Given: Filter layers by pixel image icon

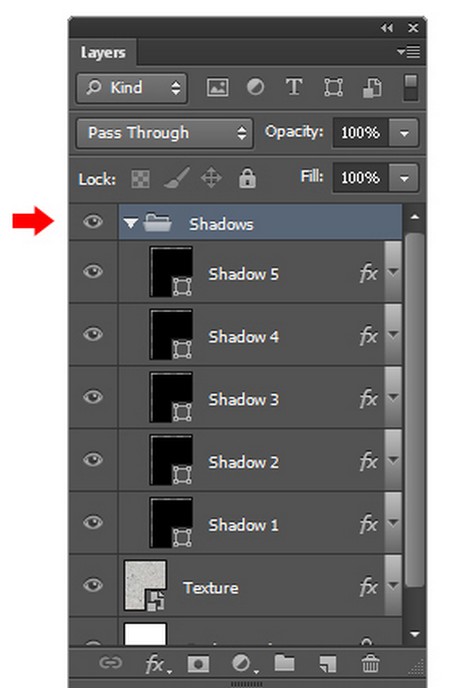Looking at the screenshot, I should (217, 87).
